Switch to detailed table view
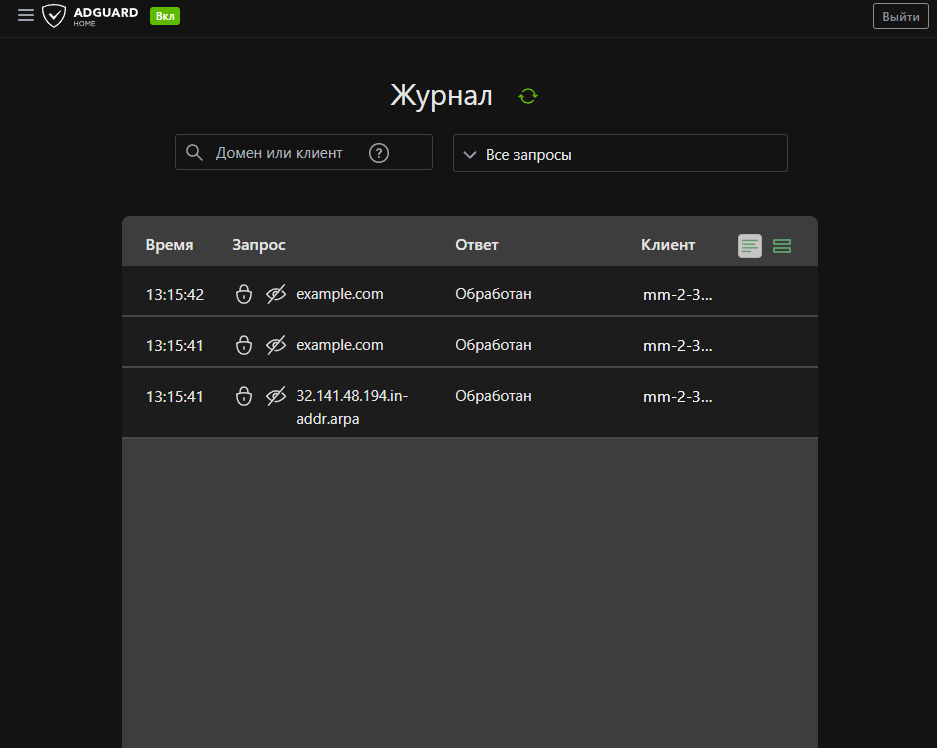Viewport: 937px width, 748px height. [782, 246]
